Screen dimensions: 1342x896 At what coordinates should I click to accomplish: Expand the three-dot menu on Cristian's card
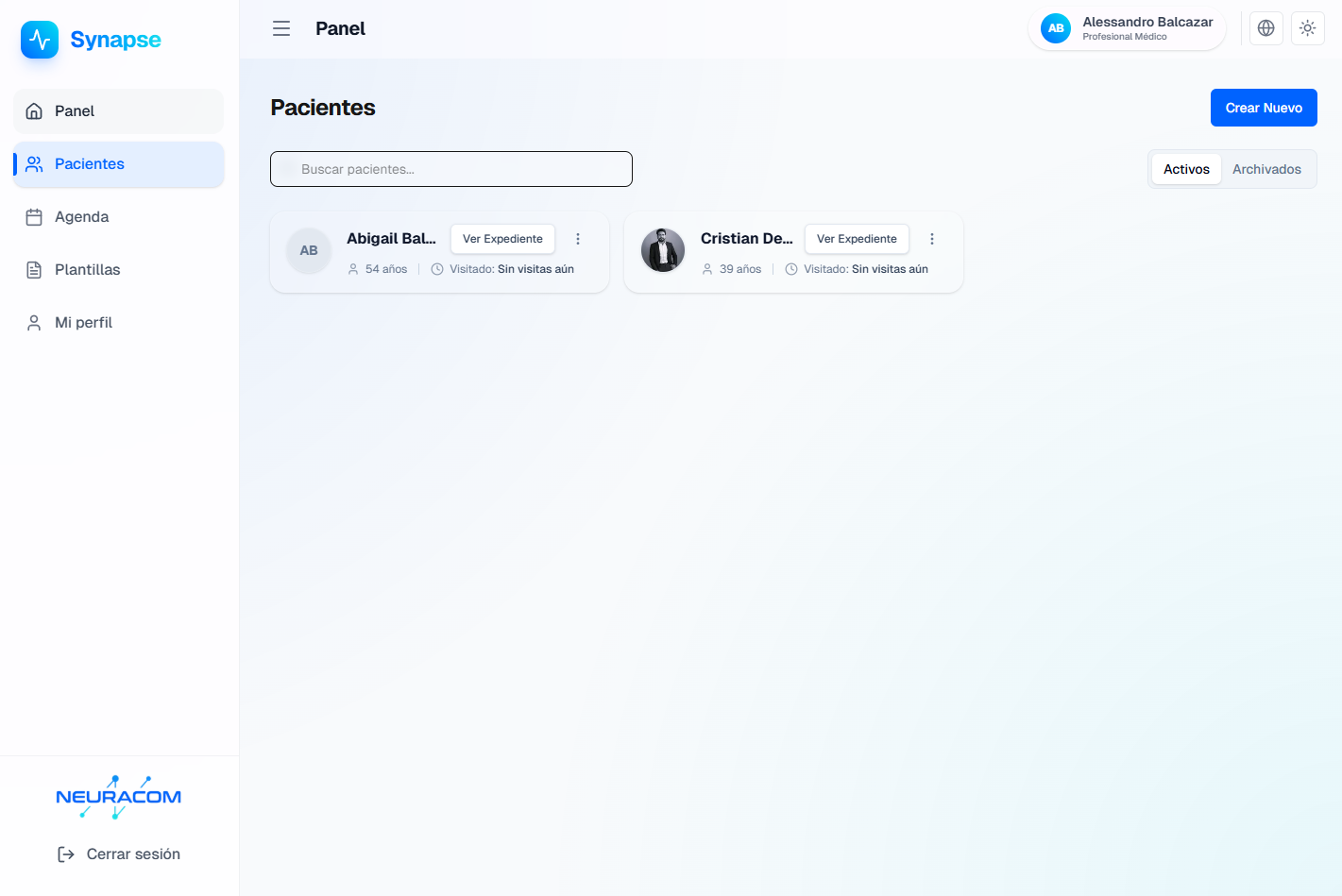click(x=932, y=239)
